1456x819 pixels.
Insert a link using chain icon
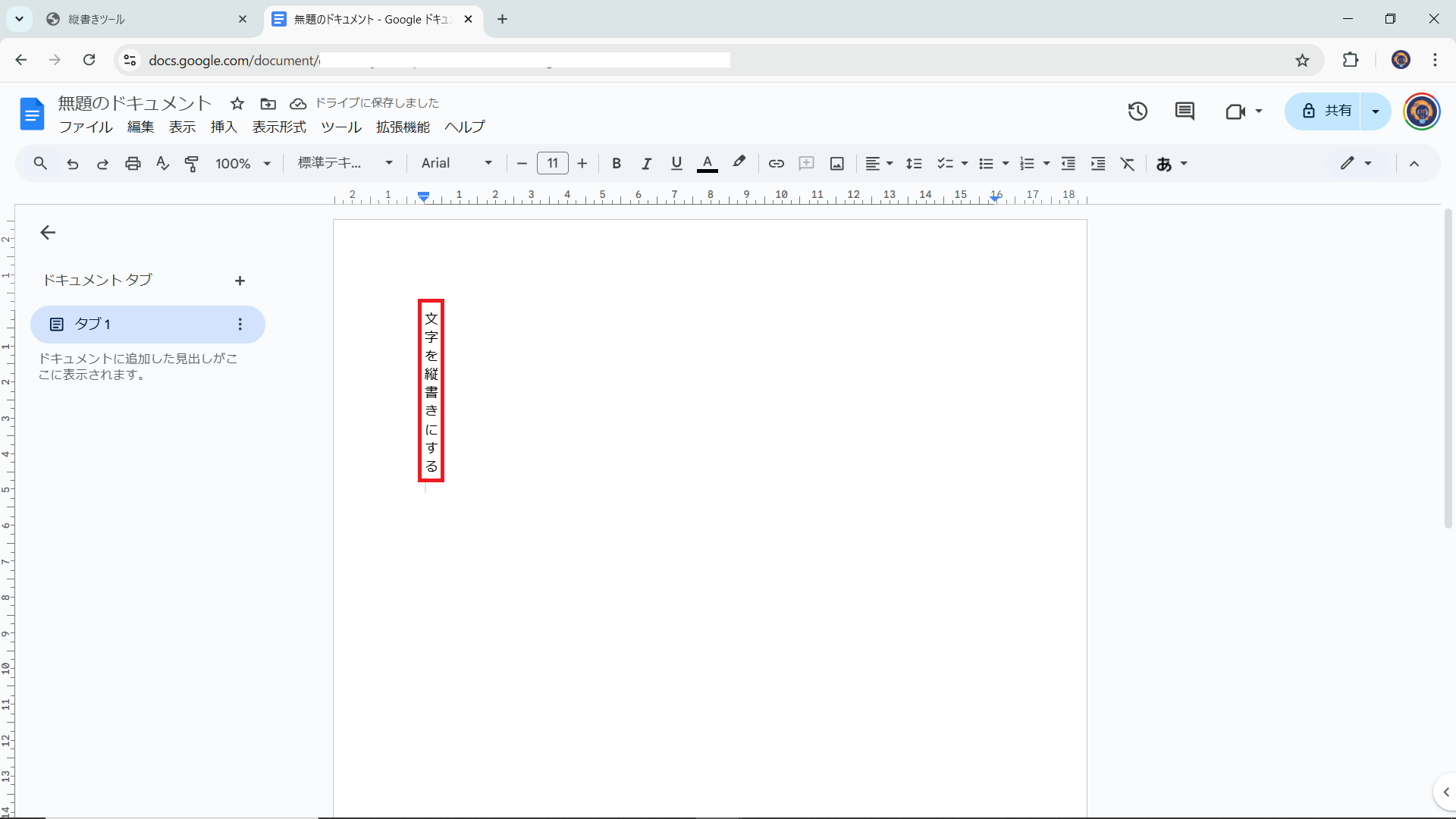[x=776, y=163]
